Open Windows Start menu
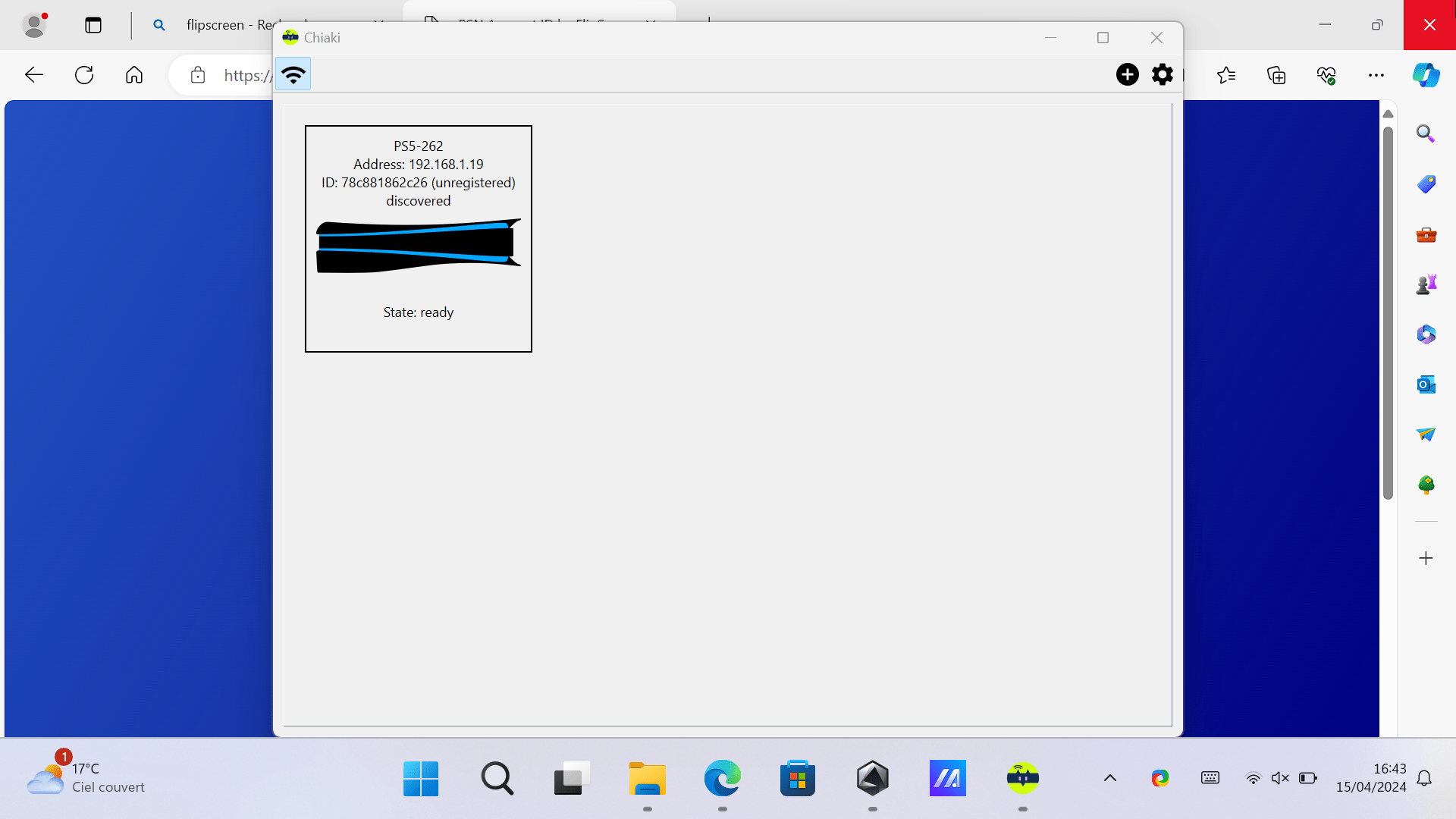Image resolution: width=1456 pixels, height=819 pixels. click(421, 778)
